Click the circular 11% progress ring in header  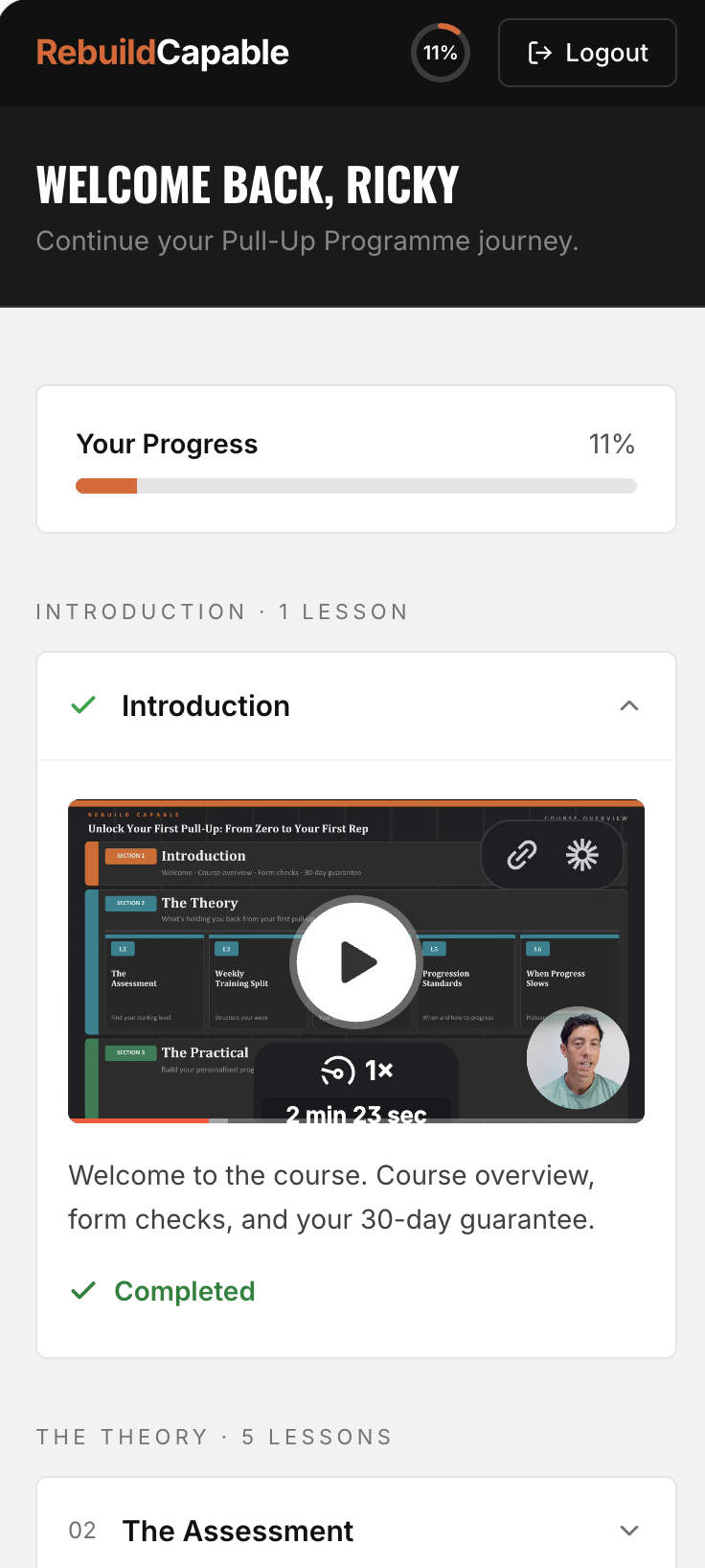[441, 53]
